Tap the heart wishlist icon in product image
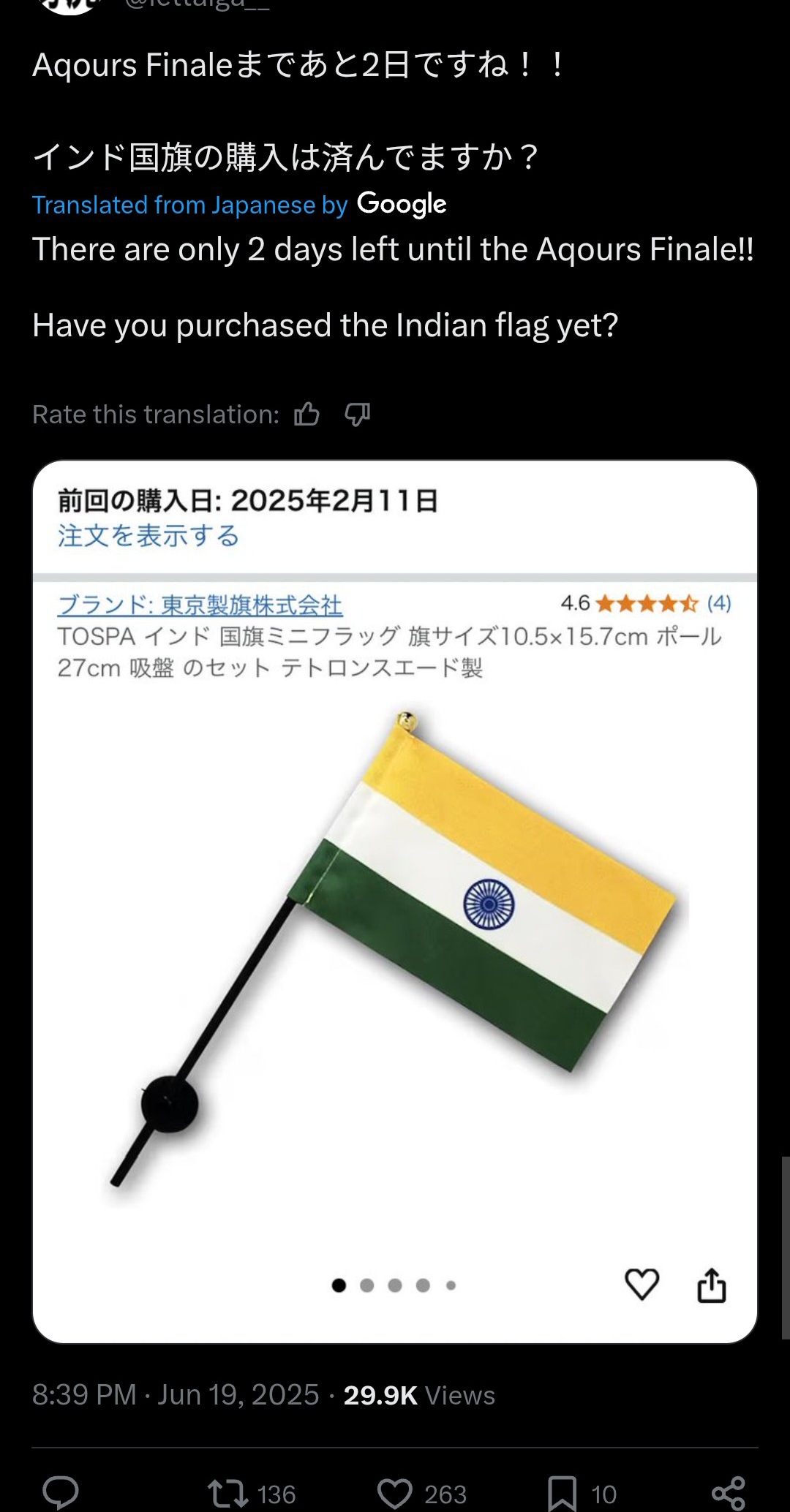 click(x=642, y=1285)
